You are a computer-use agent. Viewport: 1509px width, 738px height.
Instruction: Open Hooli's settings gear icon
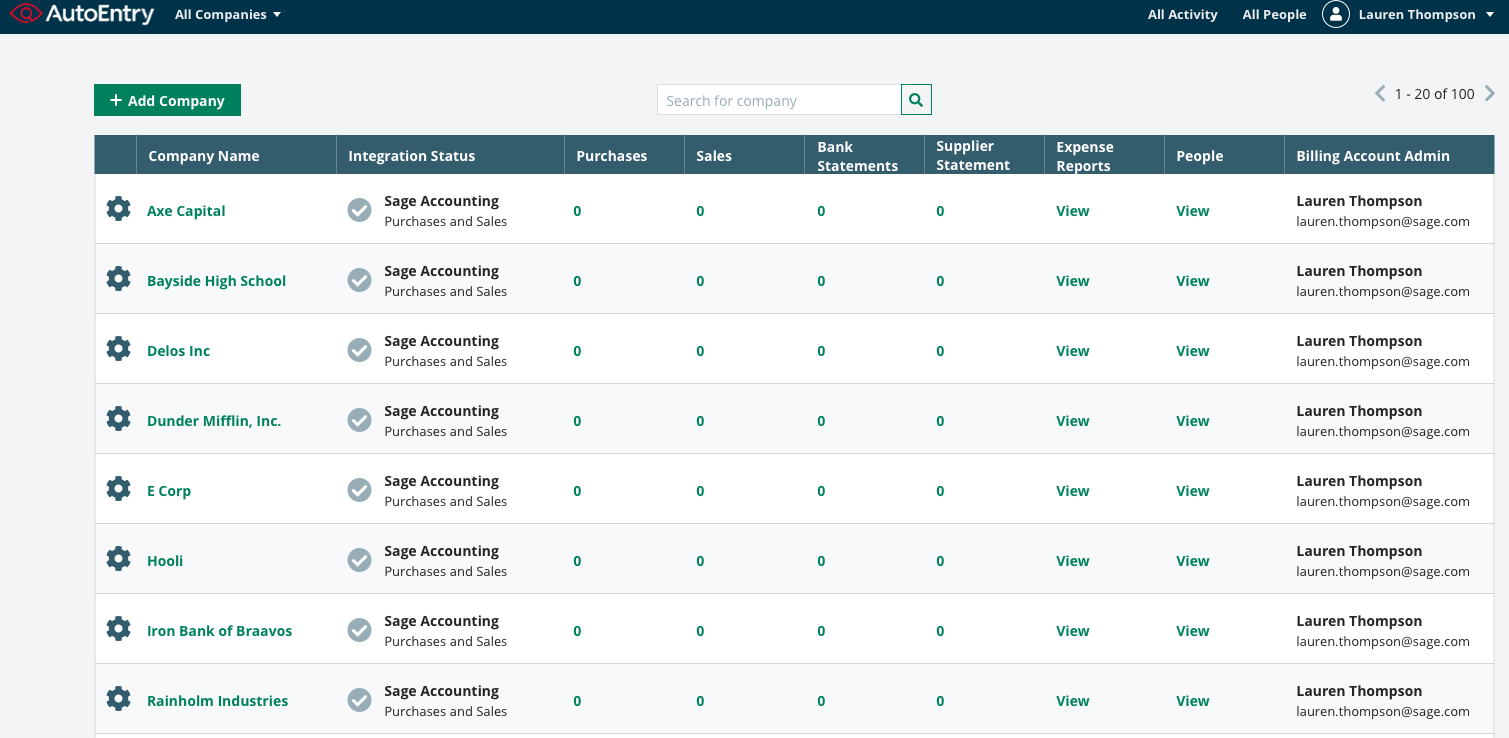(118, 560)
